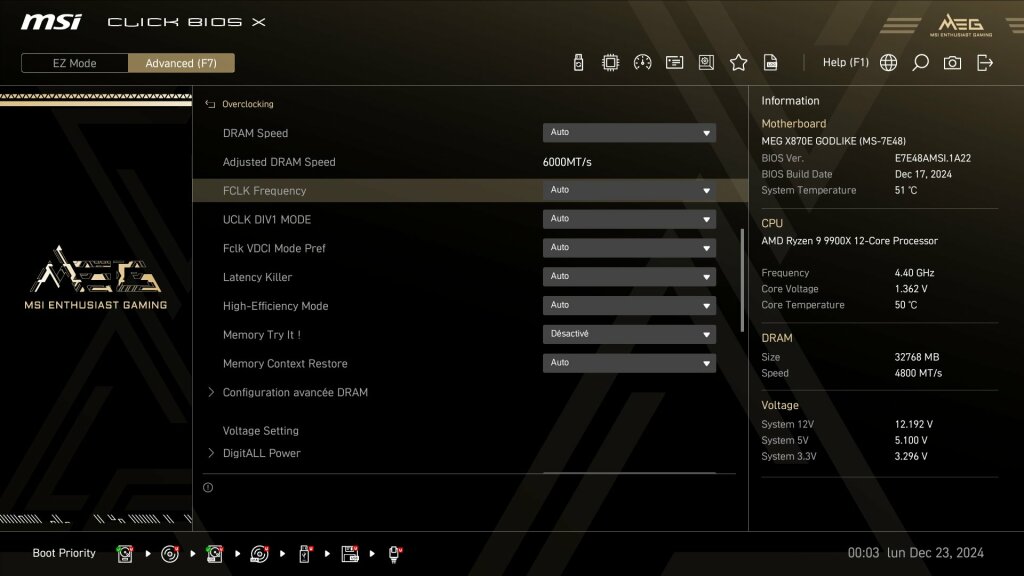Open the hardware monitor board icon

pos(706,63)
